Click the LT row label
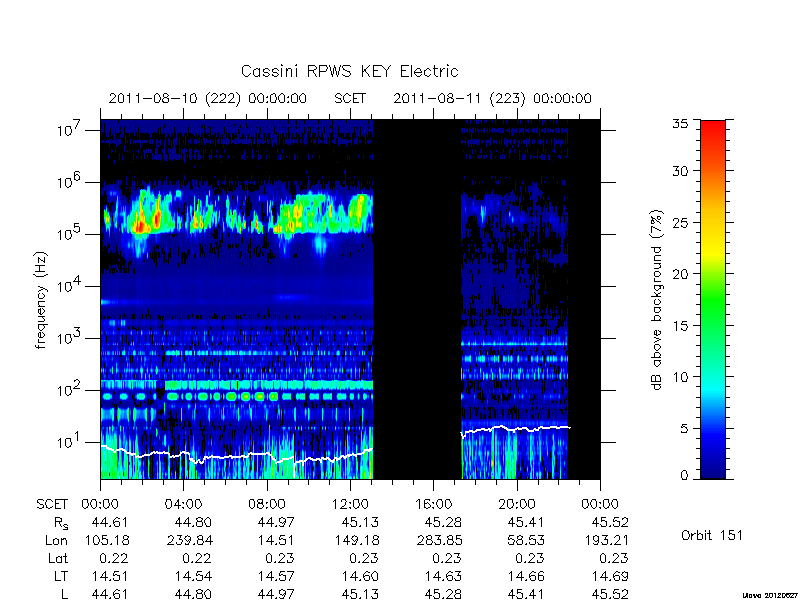This screenshot has height=600, width=800. 61,576
